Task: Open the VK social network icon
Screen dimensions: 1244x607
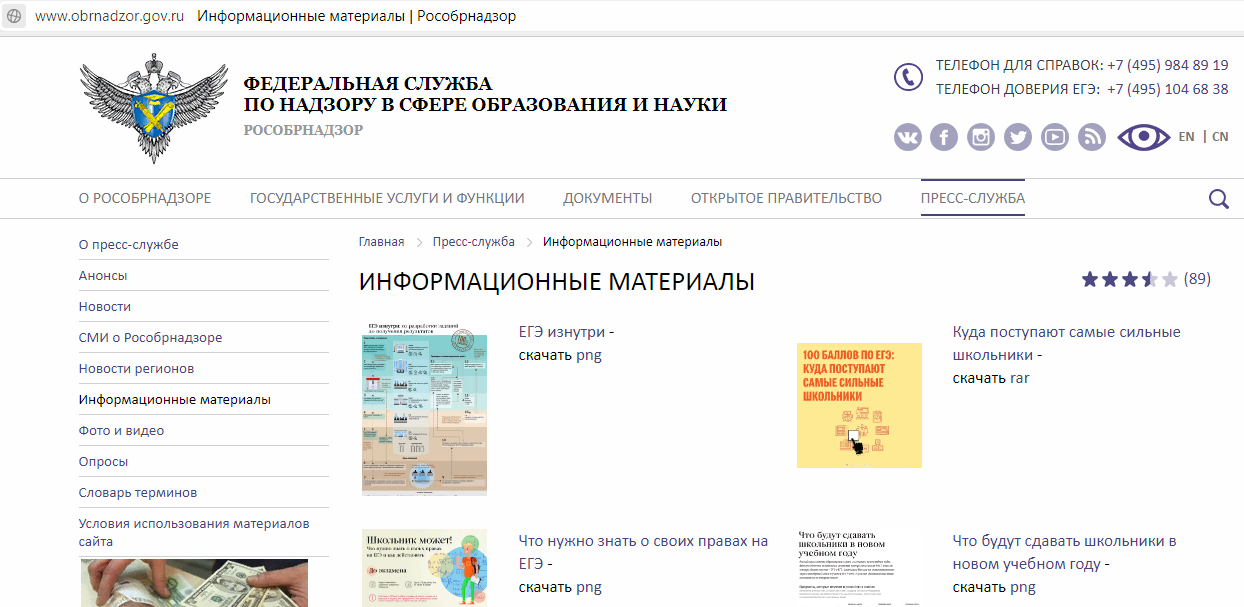Action: click(x=908, y=137)
